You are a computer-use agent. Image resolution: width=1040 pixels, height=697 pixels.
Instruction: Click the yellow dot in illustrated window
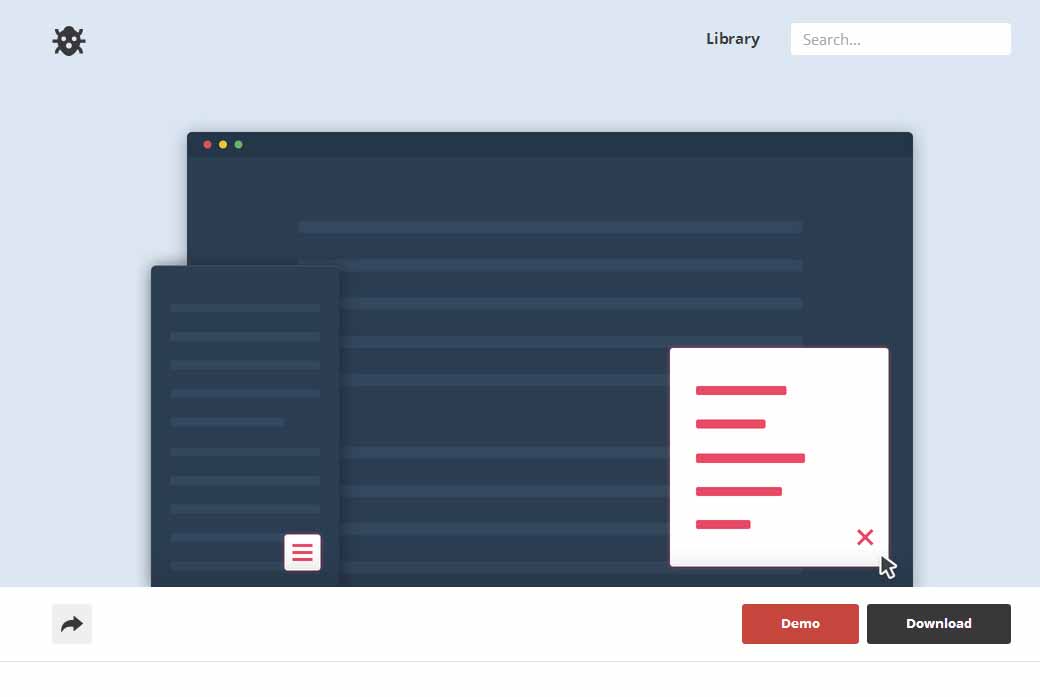tap(223, 145)
